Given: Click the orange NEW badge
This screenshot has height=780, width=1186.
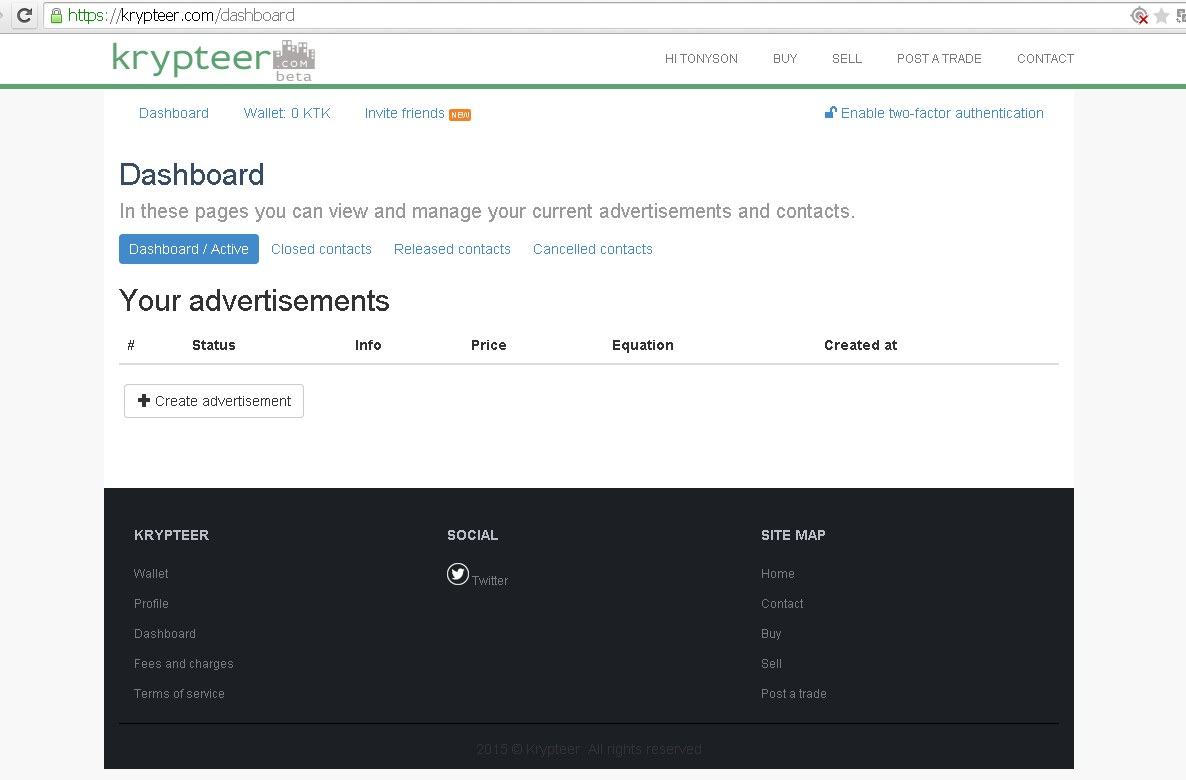Looking at the screenshot, I should tap(460, 115).
